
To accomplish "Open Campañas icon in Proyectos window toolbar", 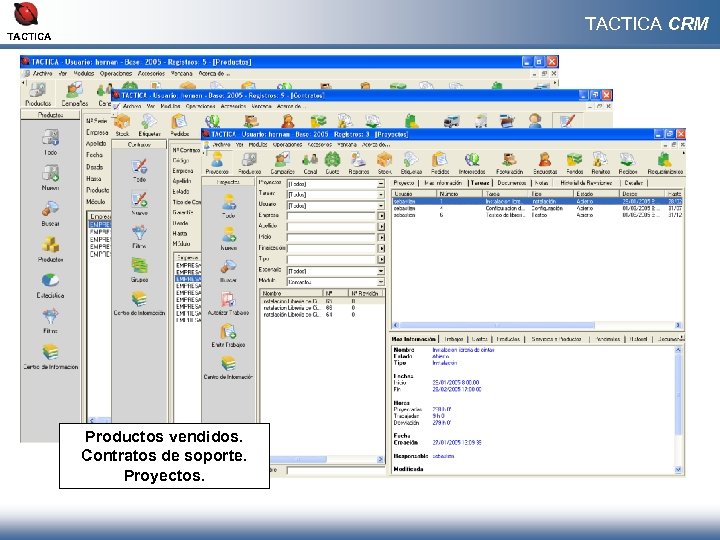I will (x=282, y=163).
